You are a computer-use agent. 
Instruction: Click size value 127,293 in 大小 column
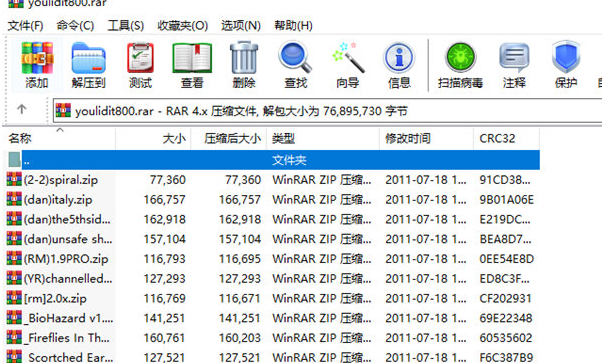click(x=165, y=278)
